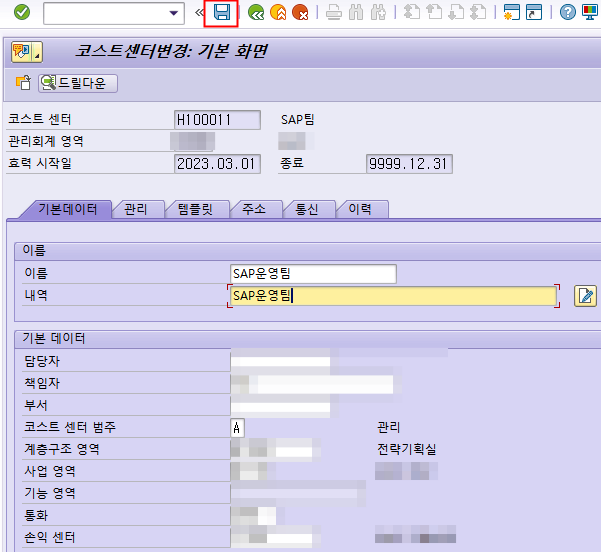
Task: Open Help with the question mark icon
Action: tap(568, 13)
